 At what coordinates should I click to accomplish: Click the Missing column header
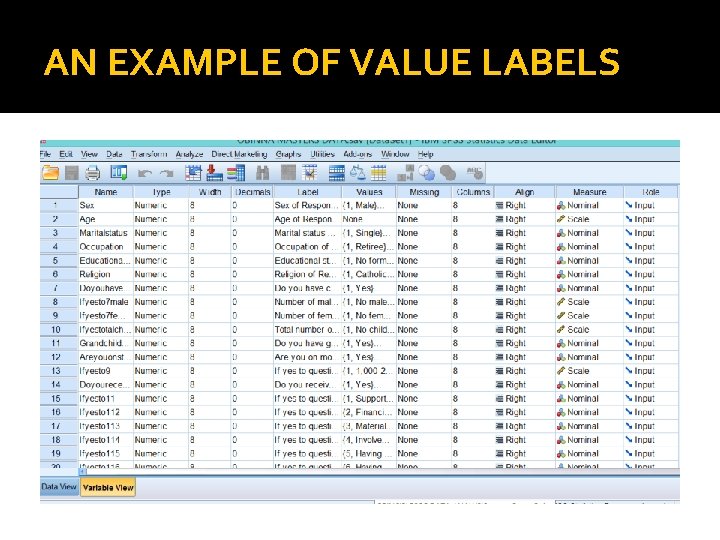point(424,192)
